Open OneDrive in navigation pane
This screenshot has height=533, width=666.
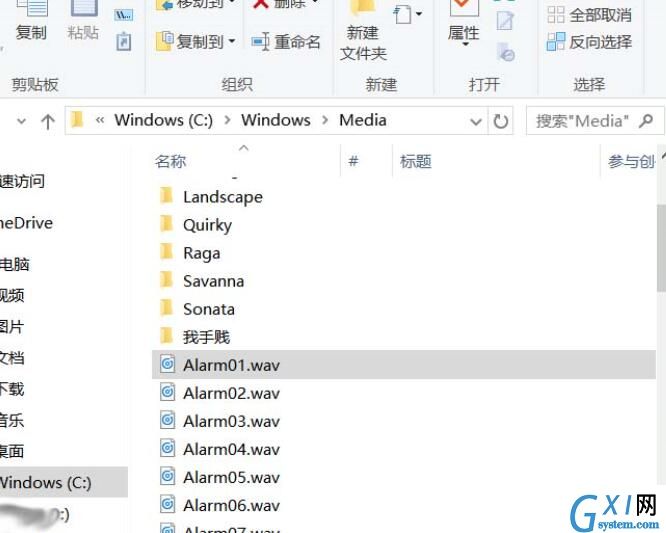[26, 223]
